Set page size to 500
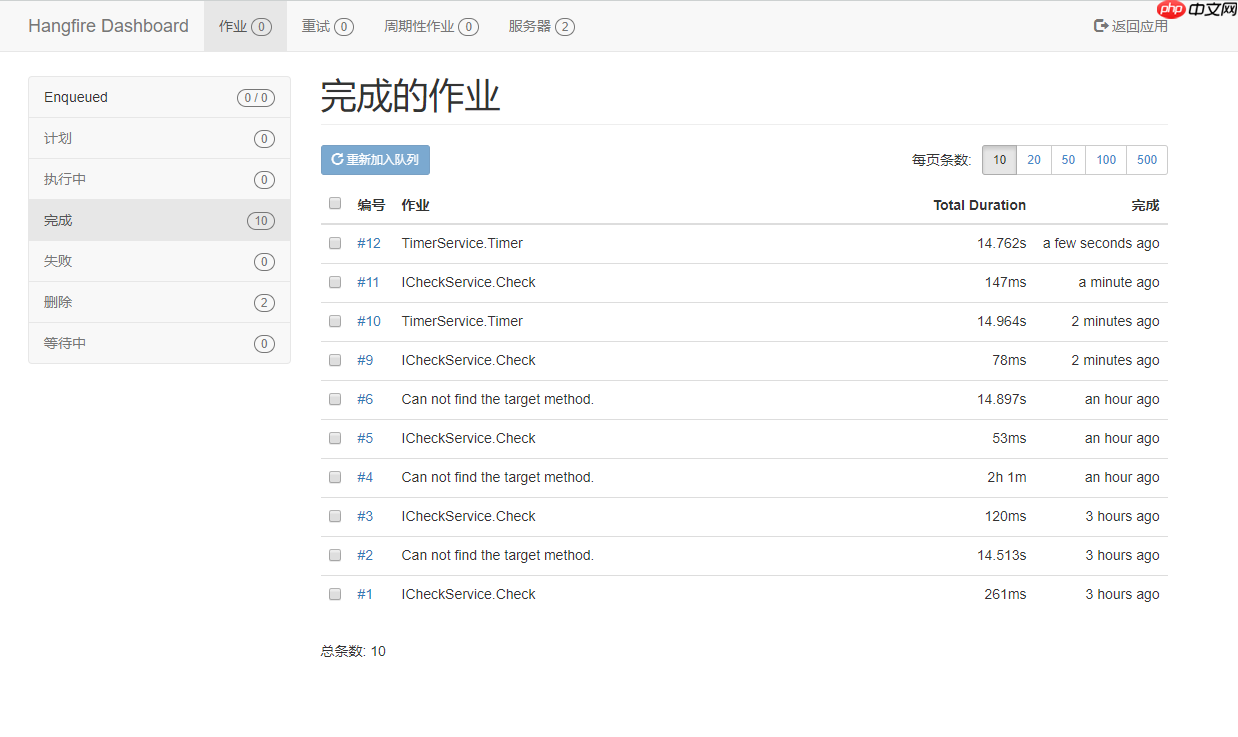1238x737 pixels. 1146,159
